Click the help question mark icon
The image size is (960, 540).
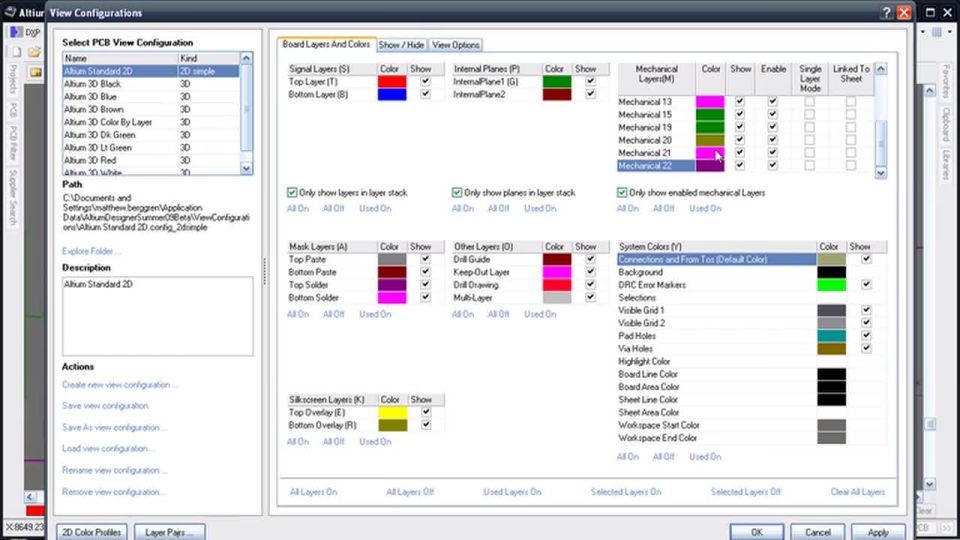pos(886,12)
